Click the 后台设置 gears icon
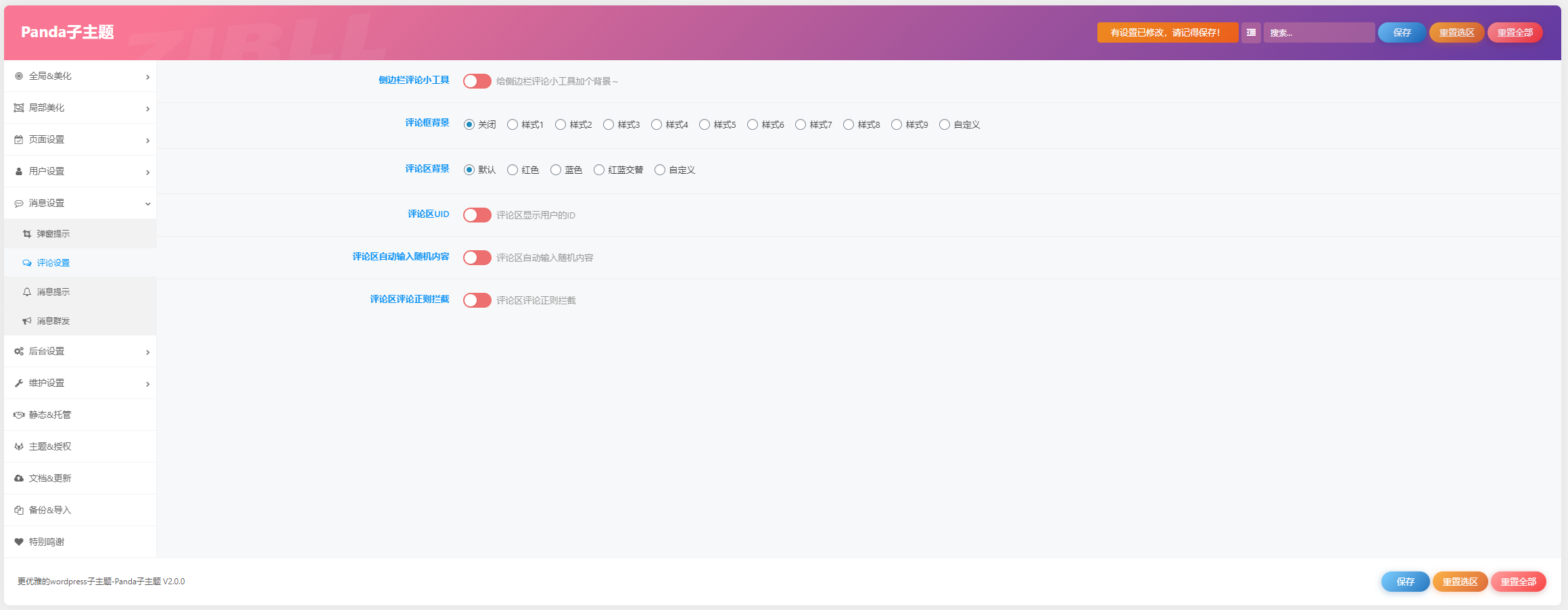 [x=19, y=351]
